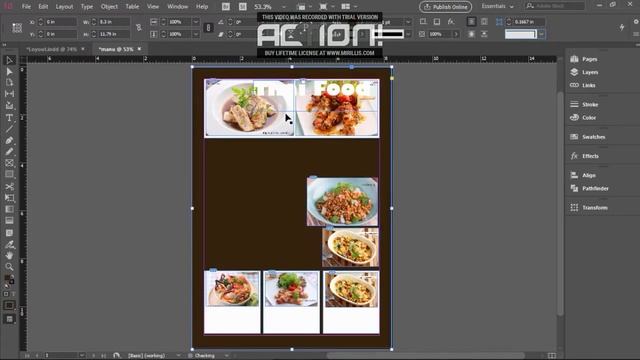Open the Object menu
Viewport: 640px width, 360px height.
[x=109, y=7]
